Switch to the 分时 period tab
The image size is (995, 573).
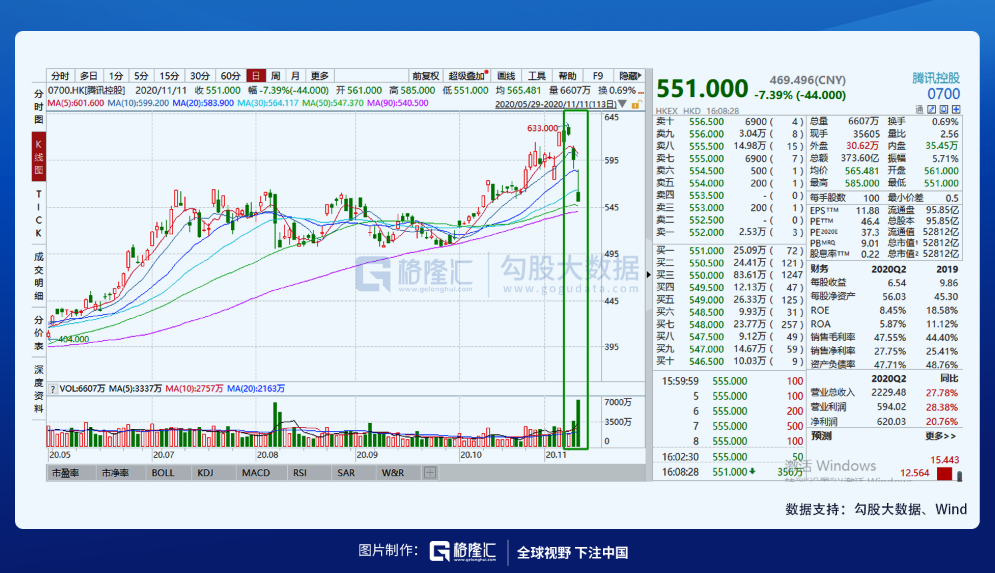[x=60, y=76]
